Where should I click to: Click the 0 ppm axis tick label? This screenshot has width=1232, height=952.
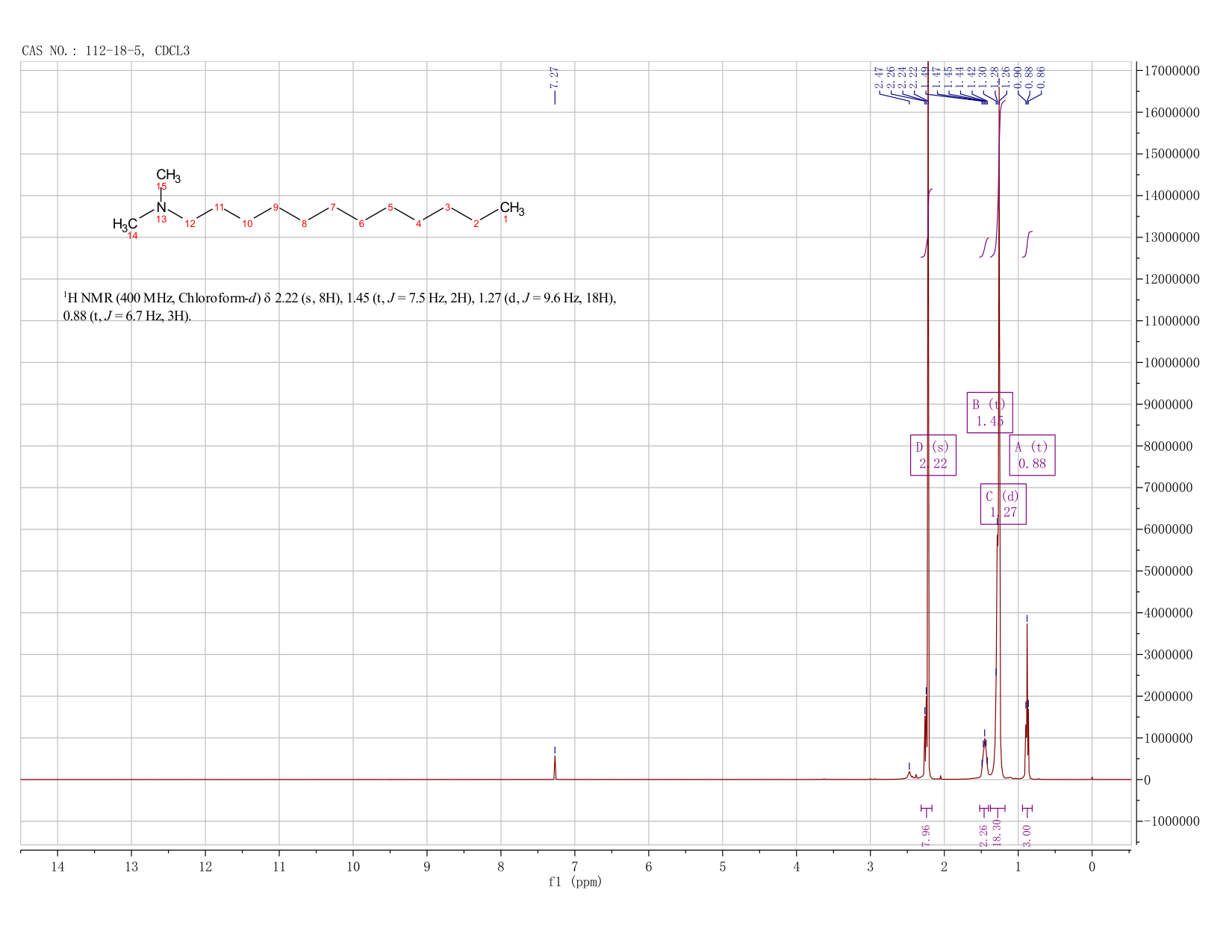click(1092, 866)
